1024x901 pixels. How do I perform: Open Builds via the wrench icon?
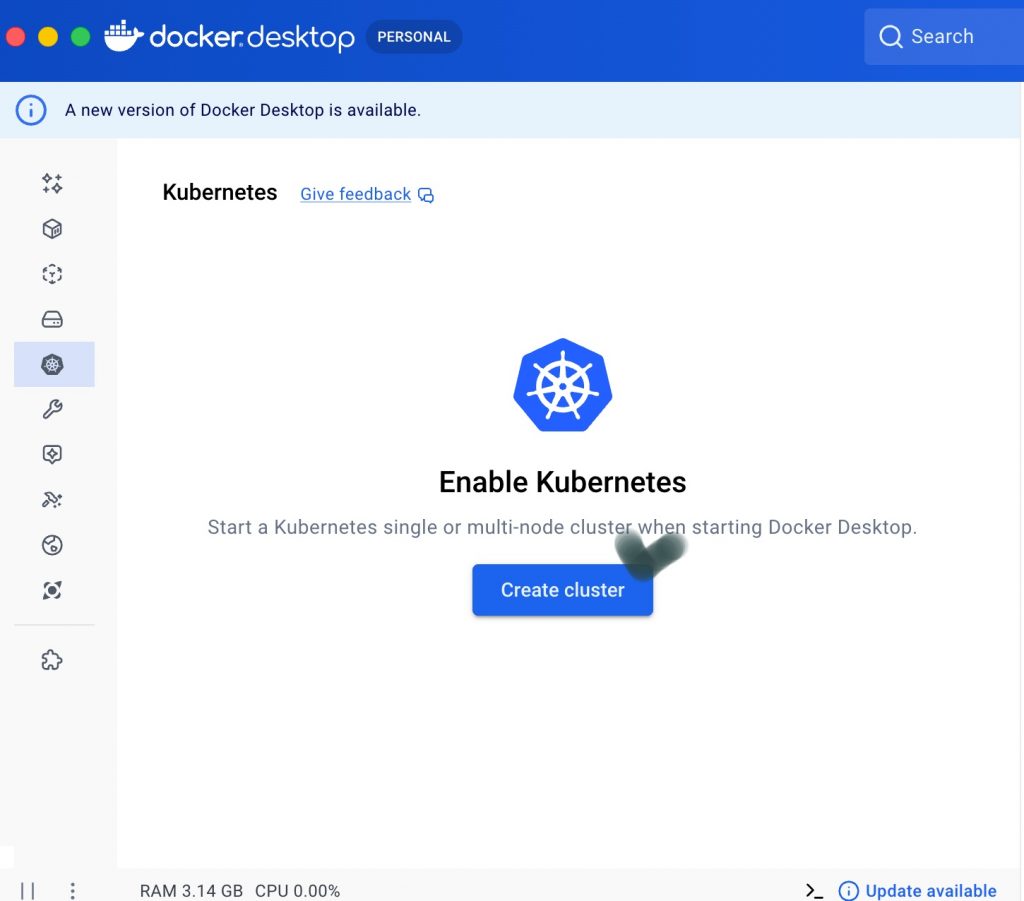[52, 409]
